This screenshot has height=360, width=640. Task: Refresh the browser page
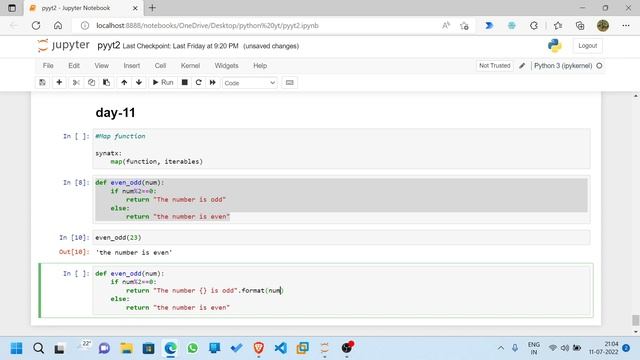[x=36, y=26]
